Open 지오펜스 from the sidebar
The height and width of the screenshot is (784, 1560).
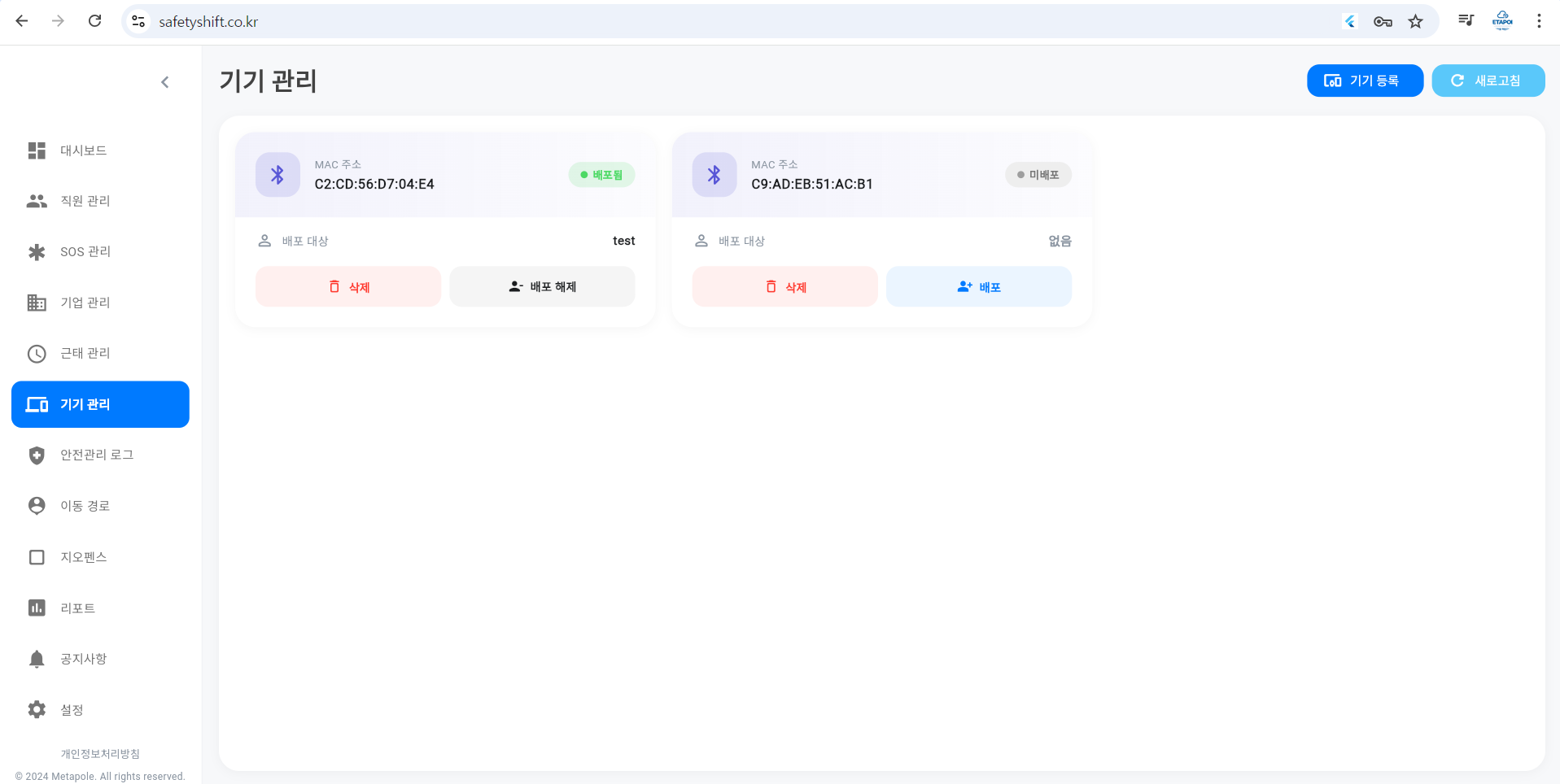coord(83,557)
